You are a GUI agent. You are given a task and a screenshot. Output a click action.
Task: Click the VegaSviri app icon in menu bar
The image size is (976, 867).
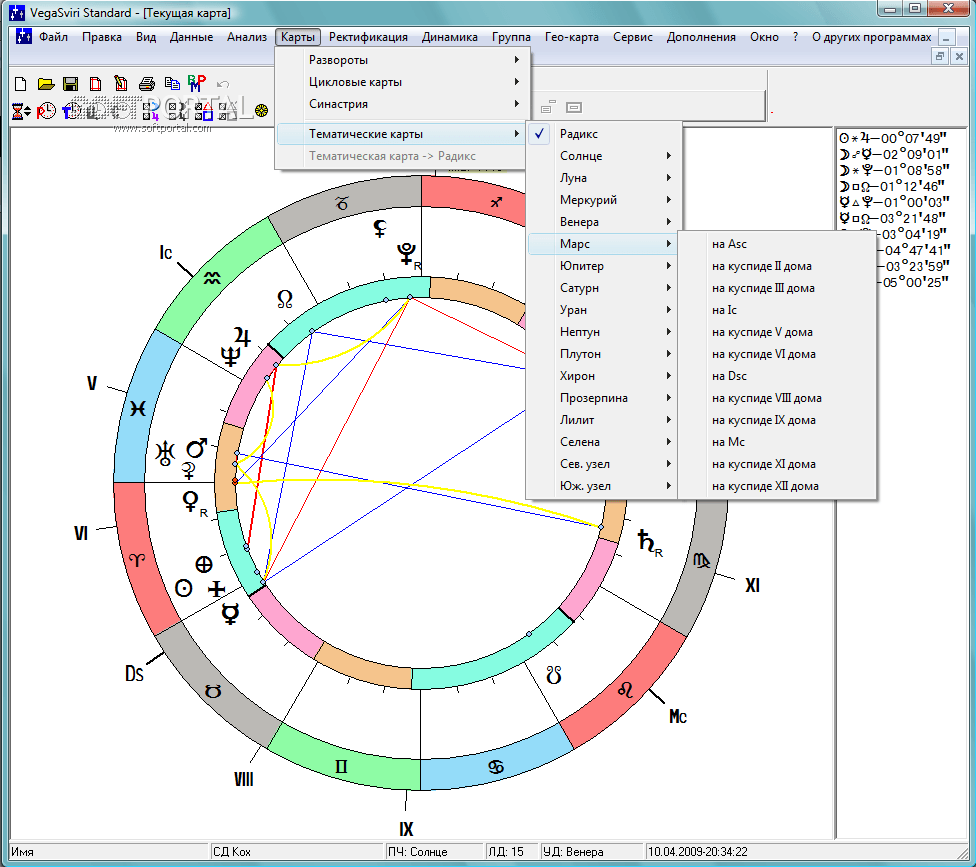click(x=23, y=36)
